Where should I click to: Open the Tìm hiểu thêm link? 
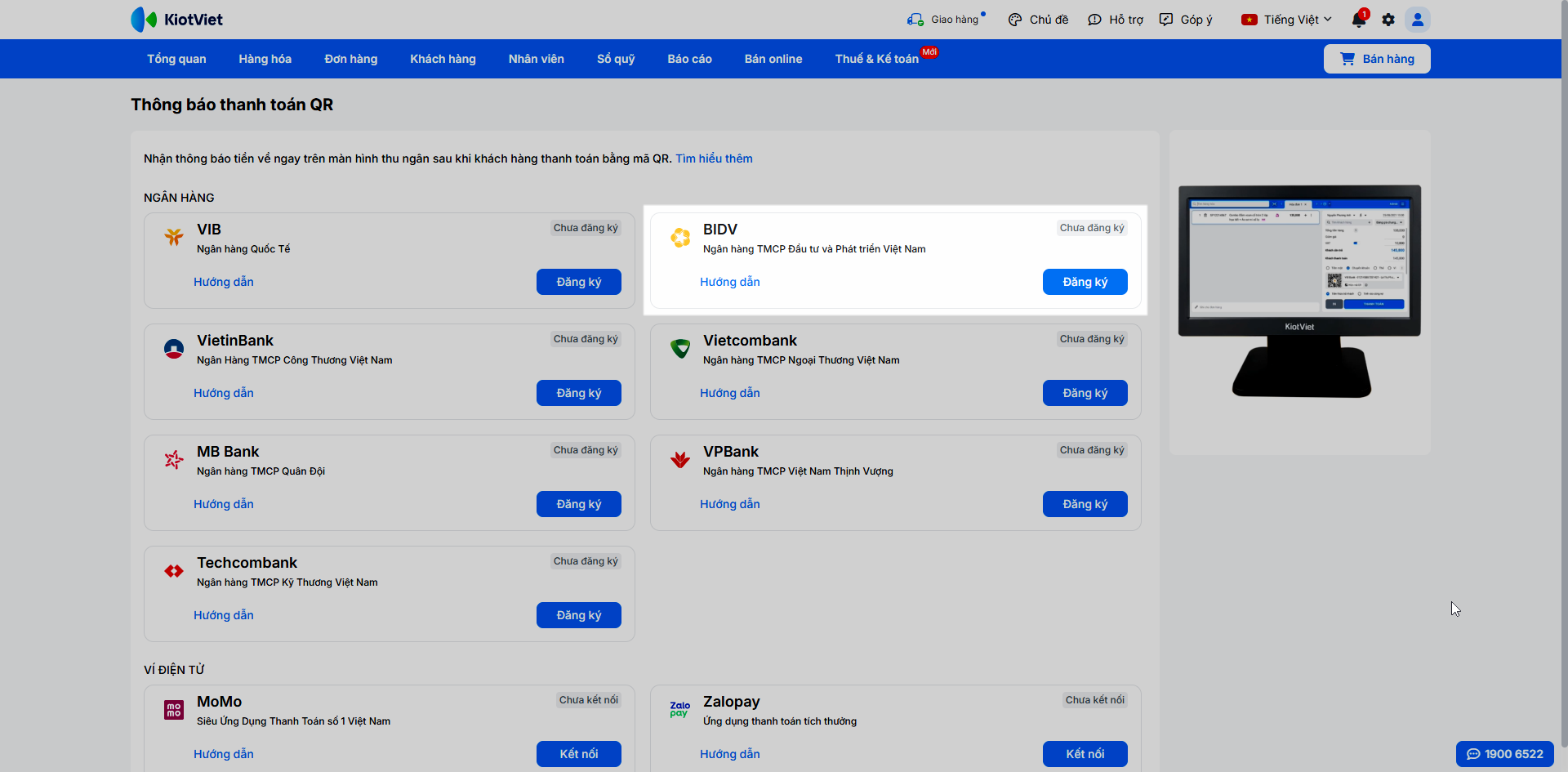click(x=714, y=158)
